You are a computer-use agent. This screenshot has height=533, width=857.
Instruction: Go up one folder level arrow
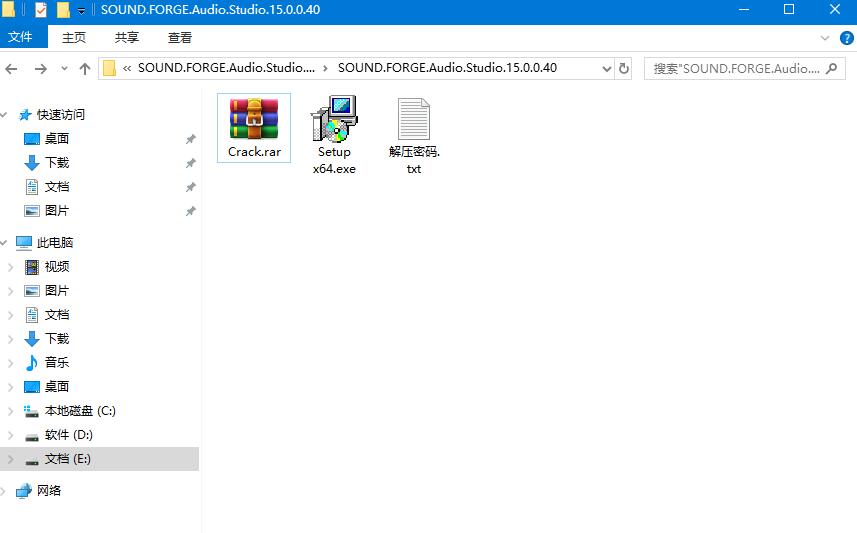pos(84,69)
